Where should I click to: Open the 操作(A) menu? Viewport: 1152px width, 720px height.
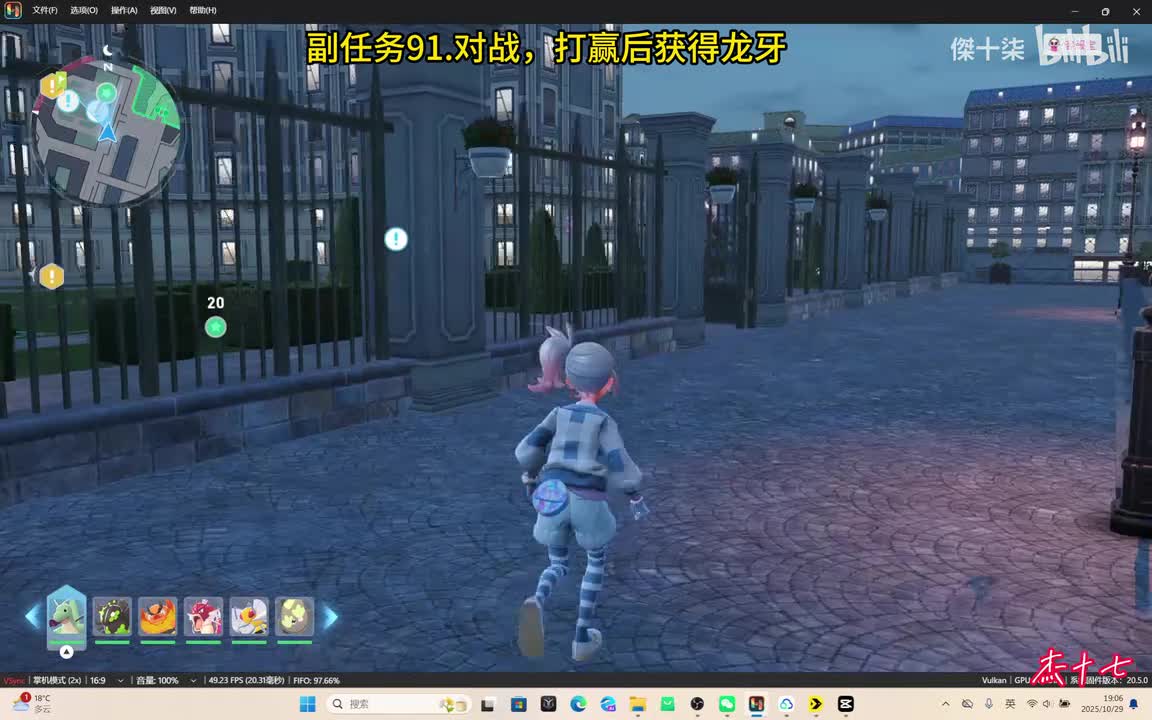(x=123, y=10)
